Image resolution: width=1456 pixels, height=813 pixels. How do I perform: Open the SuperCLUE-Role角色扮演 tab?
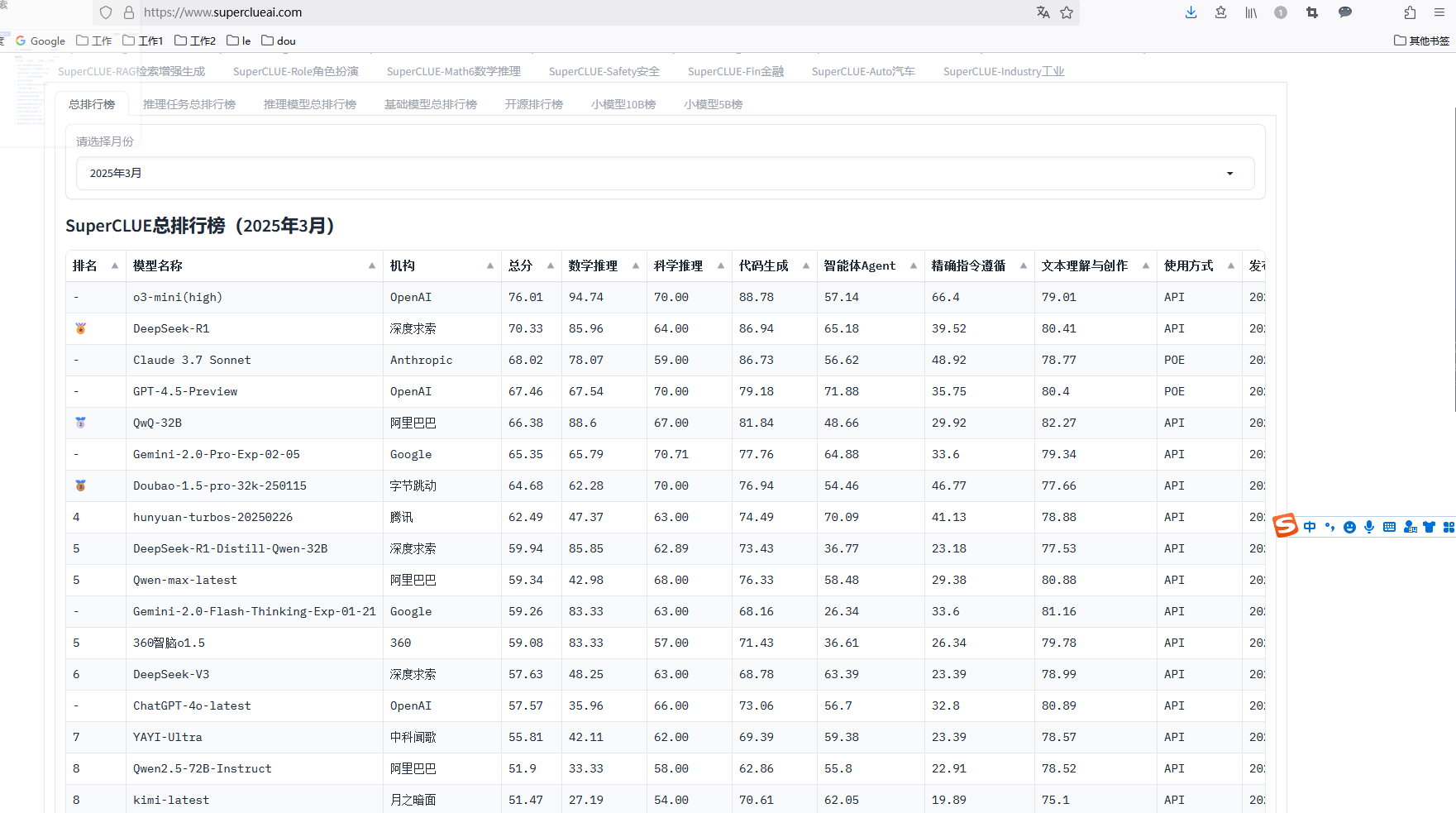click(295, 72)
